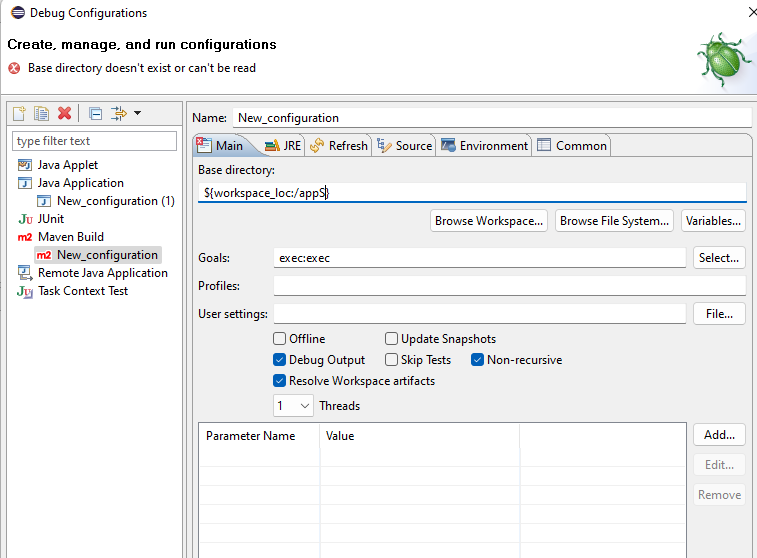Enable the Update Snapshots checkbox
The image size is (757, 558).
392,339
